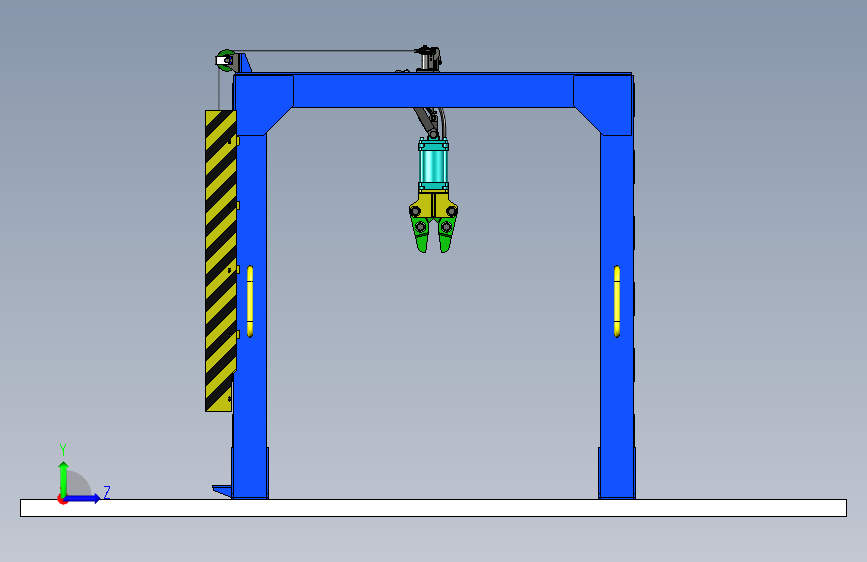This screenshot has width=867, height=562.
Task: Select the left green gripper jaw
Action: click(421, 235)
